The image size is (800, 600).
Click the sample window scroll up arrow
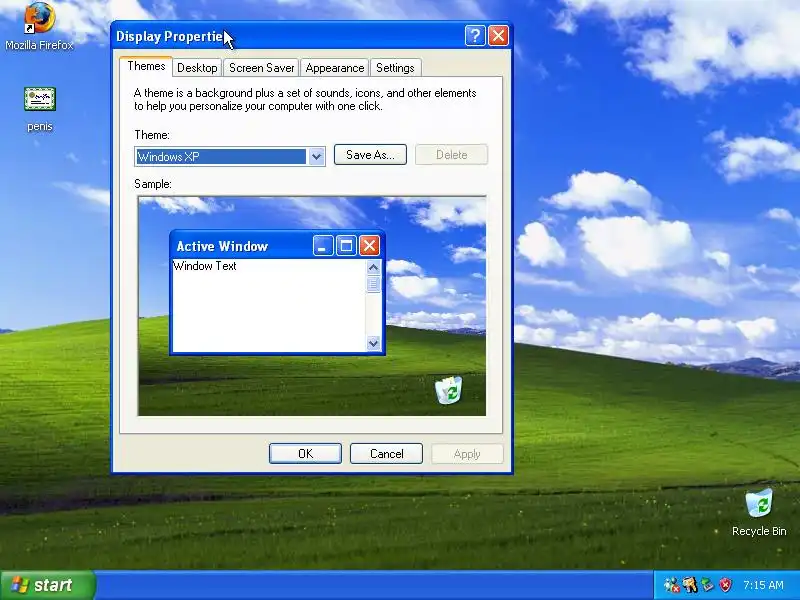click(373, 267)
